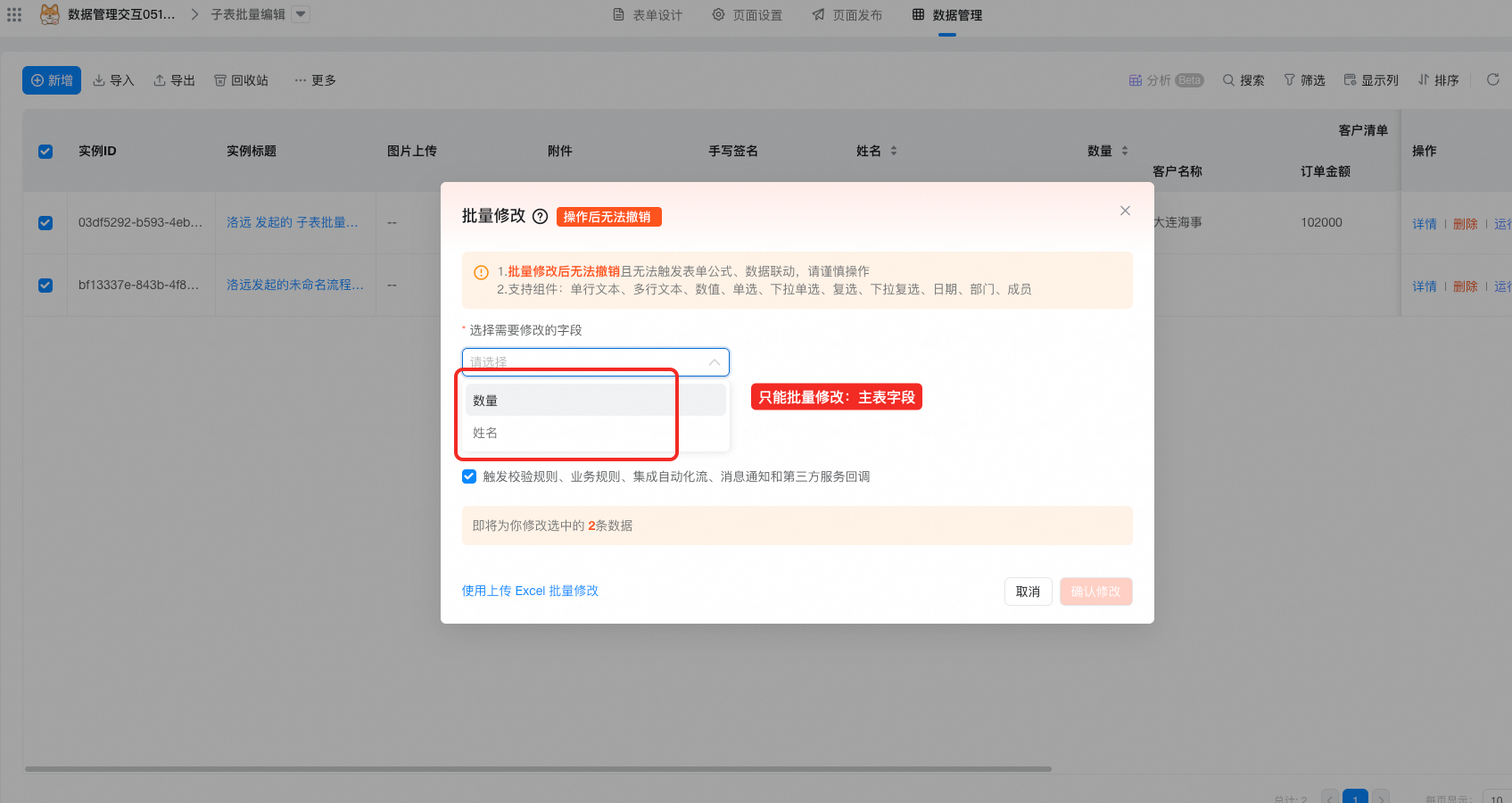Open the 筛选 filter tool
The width and height of the screenshot is (1512, 803).
1303,80
